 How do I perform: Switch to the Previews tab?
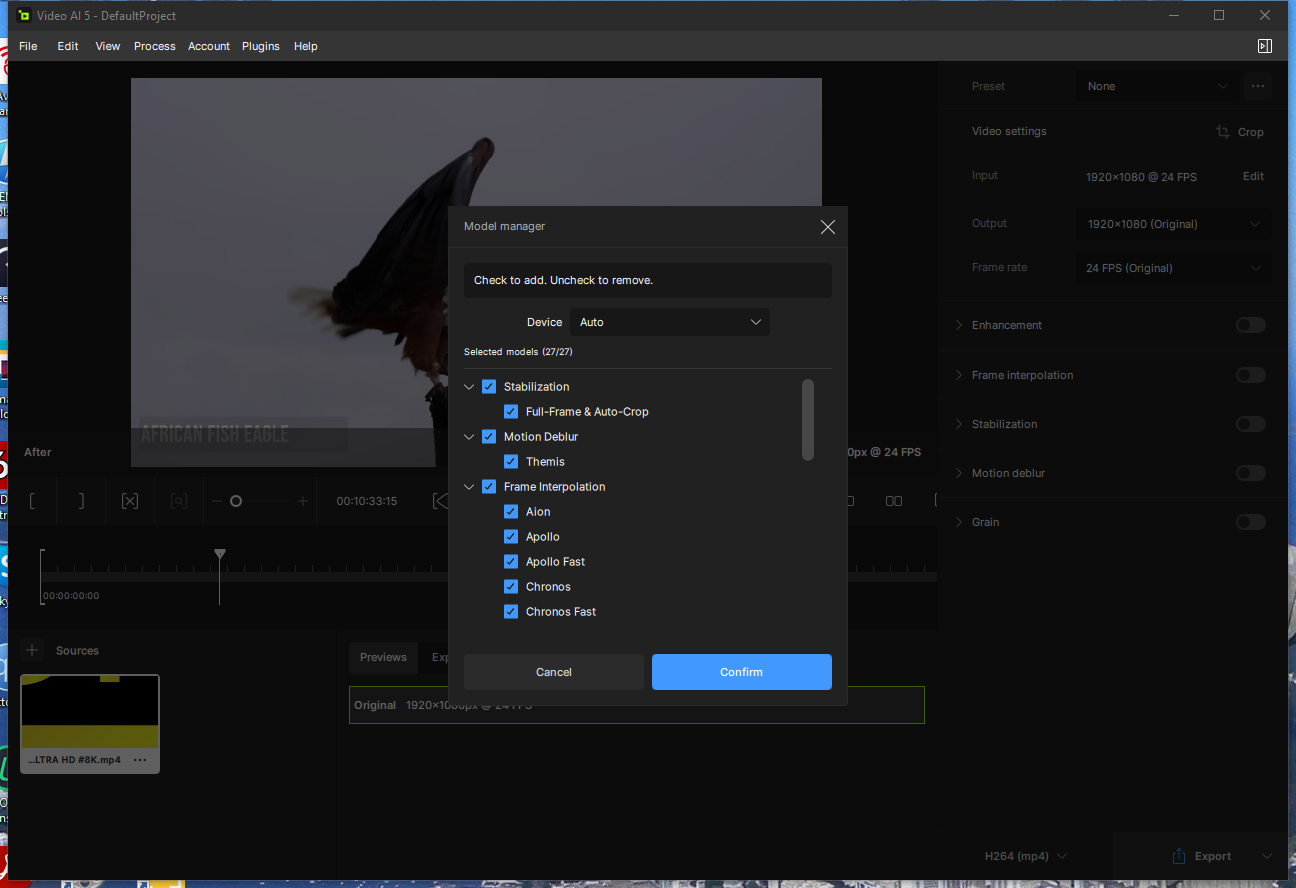[x=383, y=657]
